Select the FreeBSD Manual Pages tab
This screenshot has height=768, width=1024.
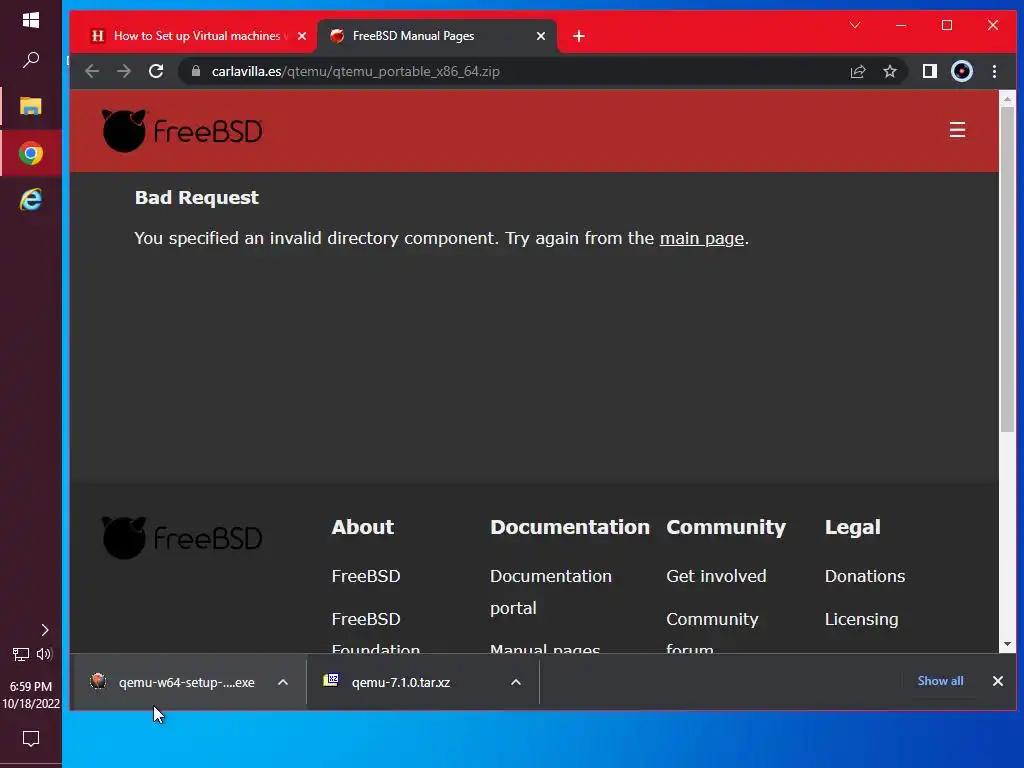click(x=436, y=36)
